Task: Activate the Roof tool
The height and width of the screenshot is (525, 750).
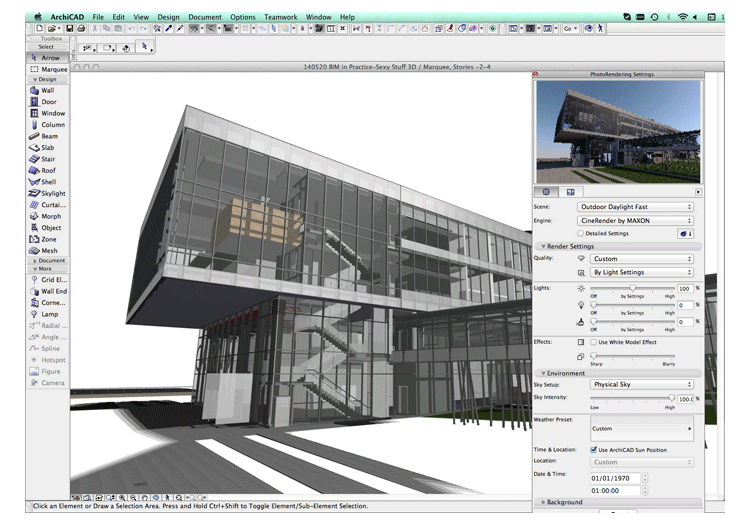Action: 44,171
